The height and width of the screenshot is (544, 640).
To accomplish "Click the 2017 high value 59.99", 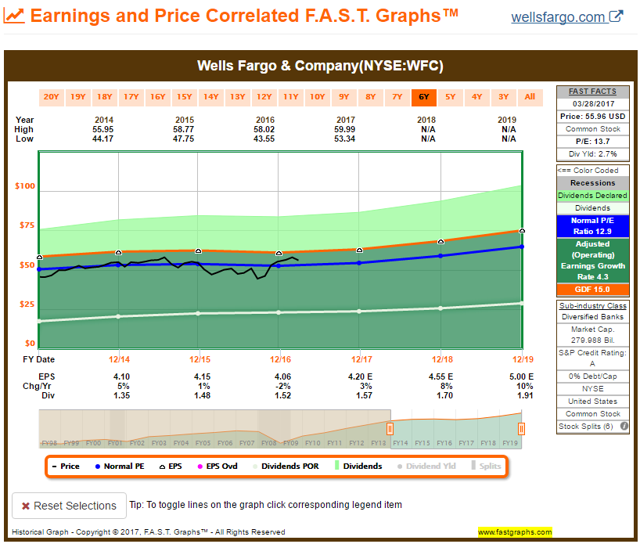I will coord(345,129).
